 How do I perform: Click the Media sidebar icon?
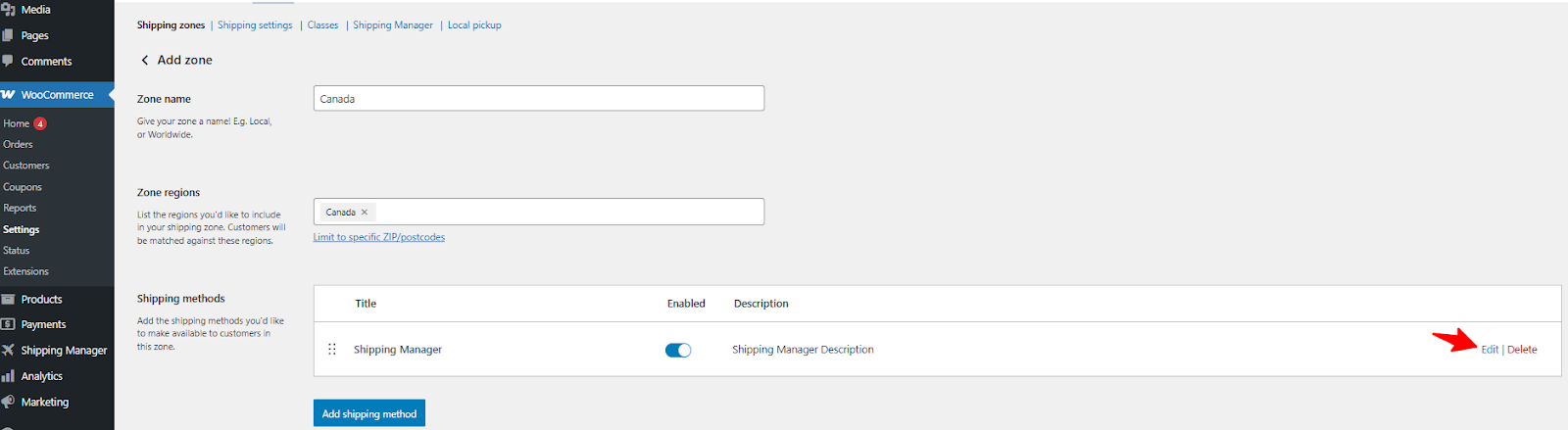[8, 10]
